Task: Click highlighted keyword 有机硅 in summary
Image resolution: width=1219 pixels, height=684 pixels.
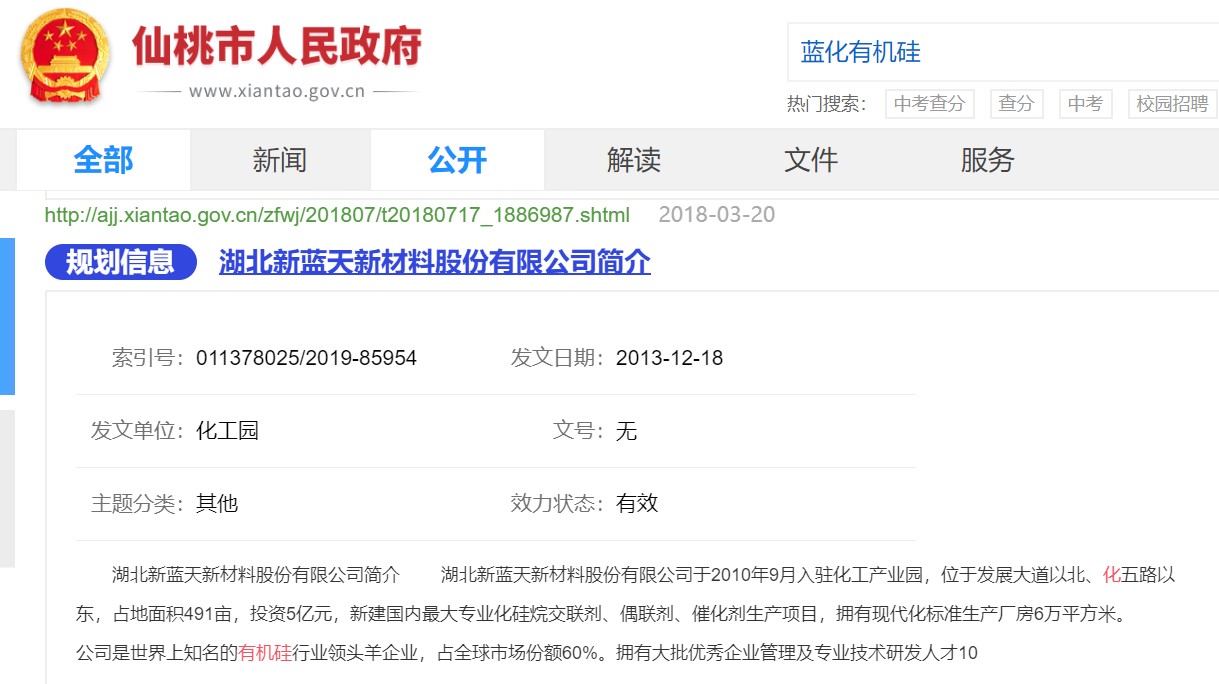Action: pos(265,654)
